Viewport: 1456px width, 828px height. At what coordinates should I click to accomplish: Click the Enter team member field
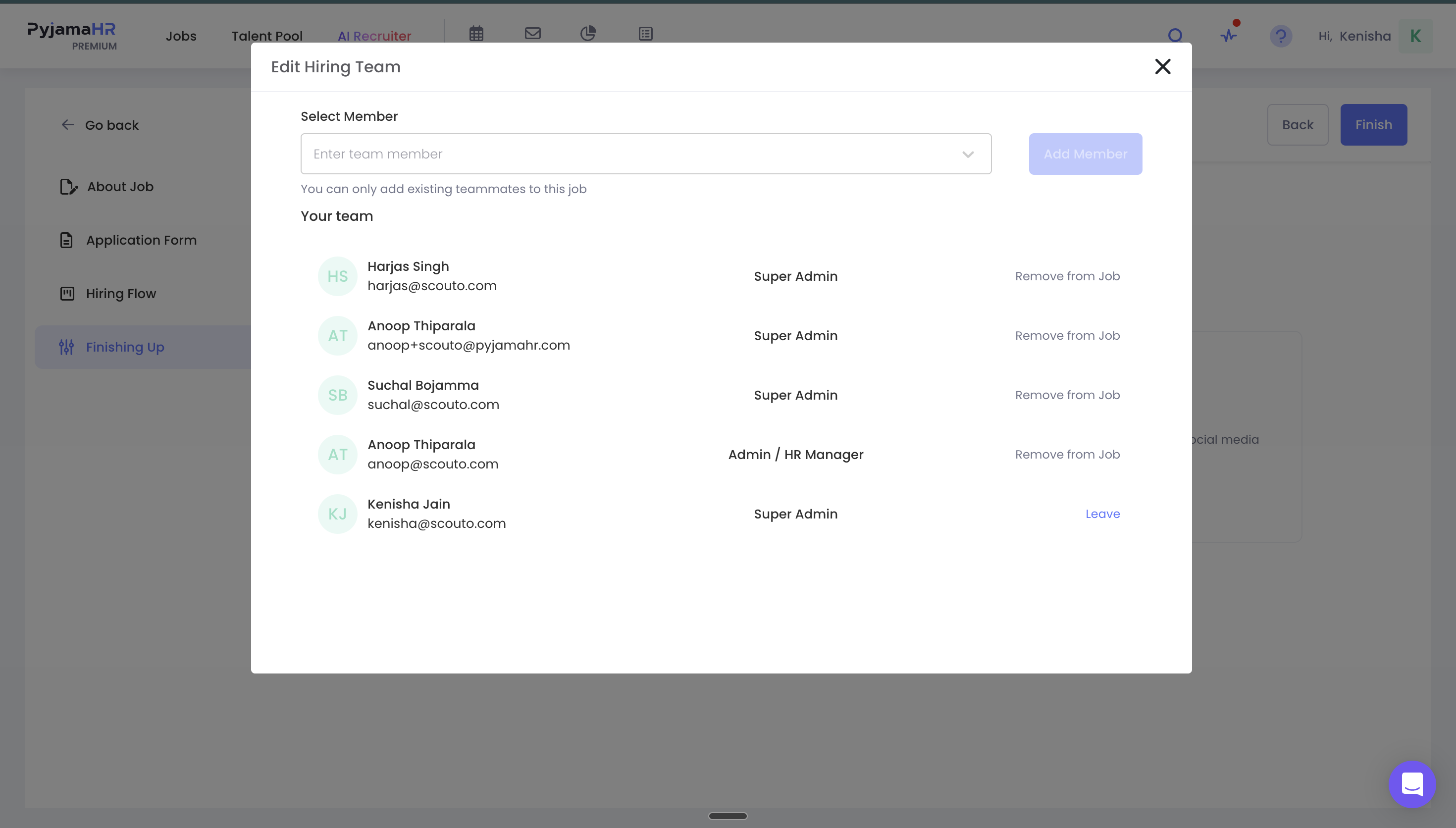click(646, 154)
